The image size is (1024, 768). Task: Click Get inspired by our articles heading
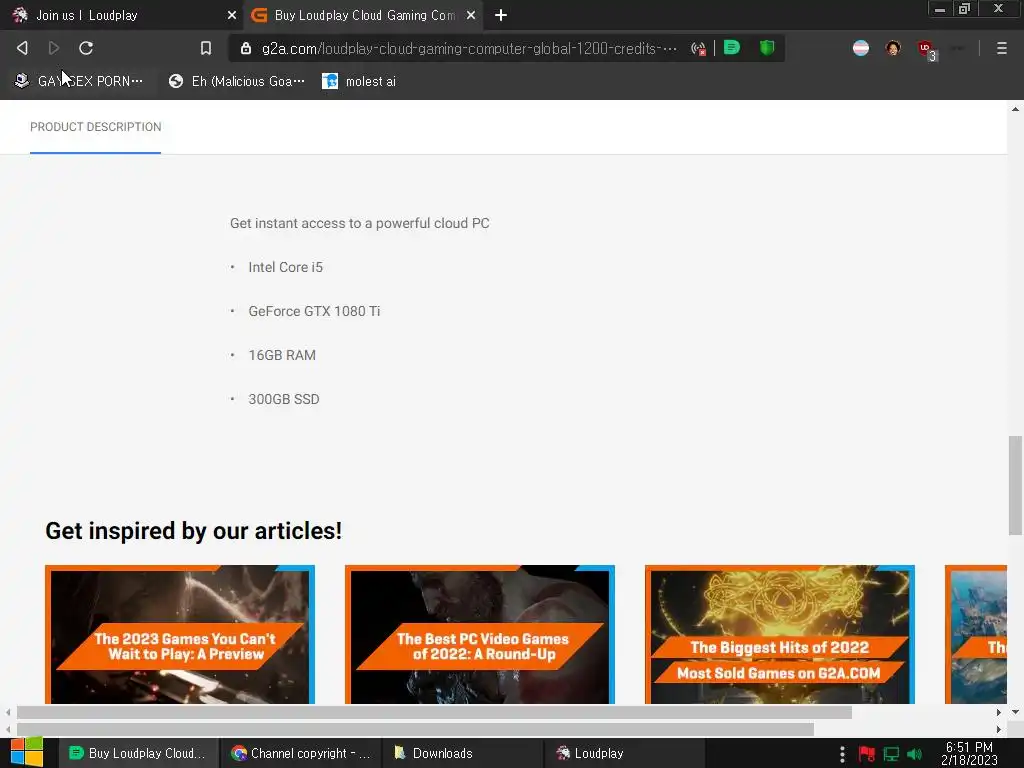click(193, 531)
